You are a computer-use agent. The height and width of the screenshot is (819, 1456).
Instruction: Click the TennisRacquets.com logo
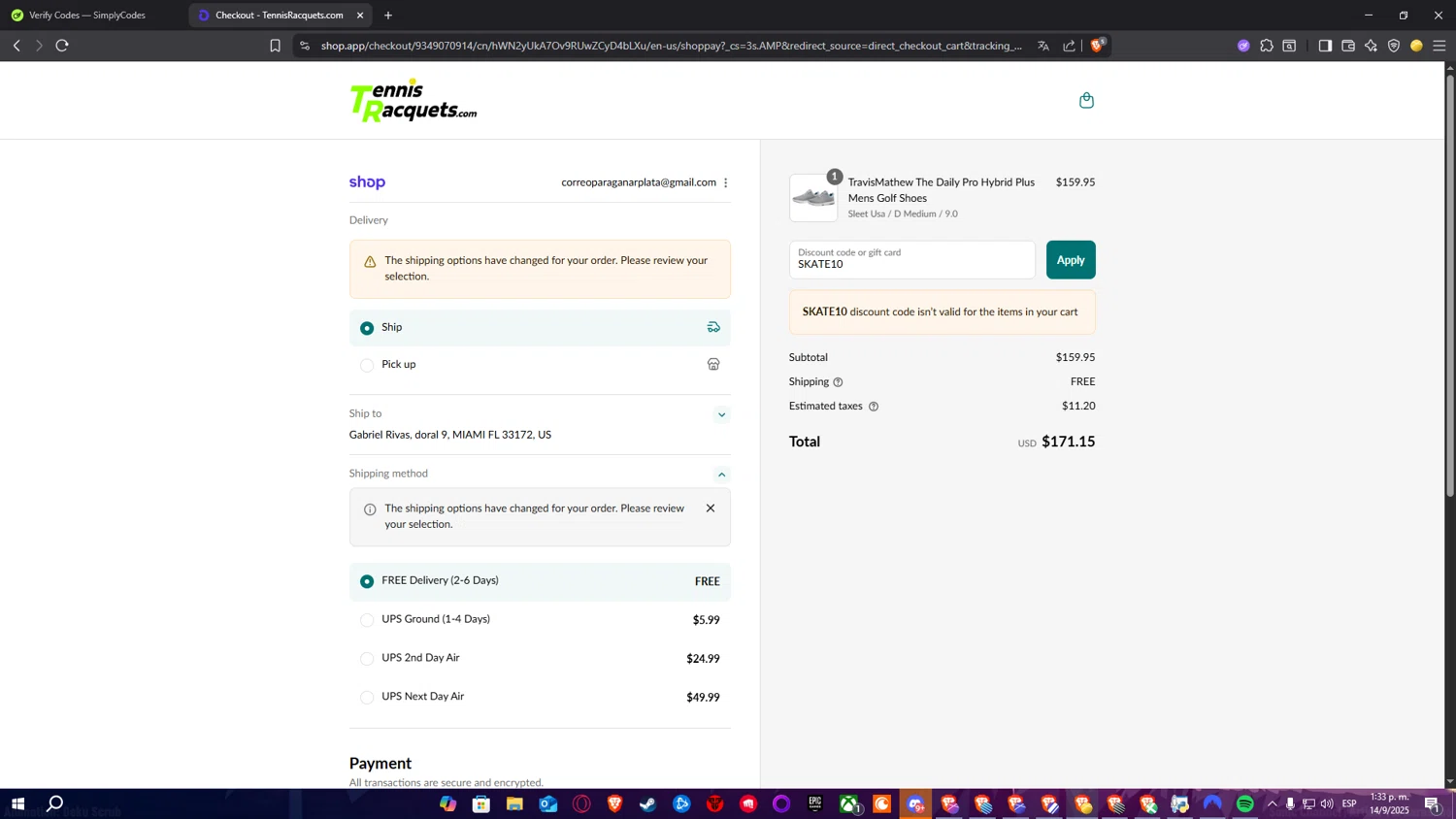[414, 100]
